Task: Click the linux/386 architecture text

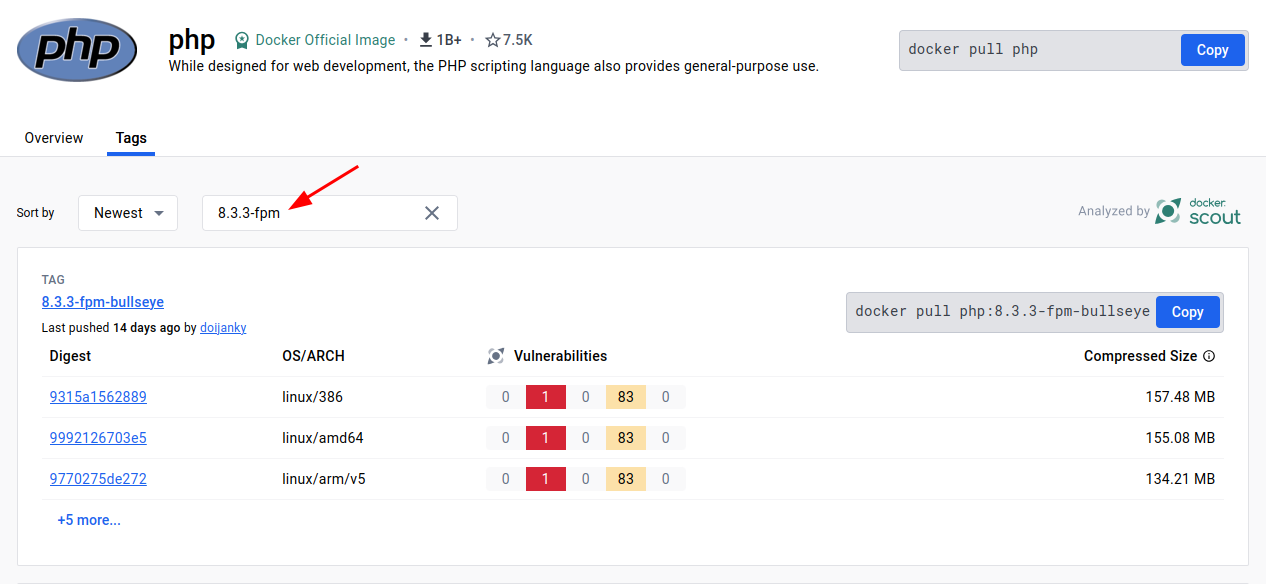Action: pos(313,397)
